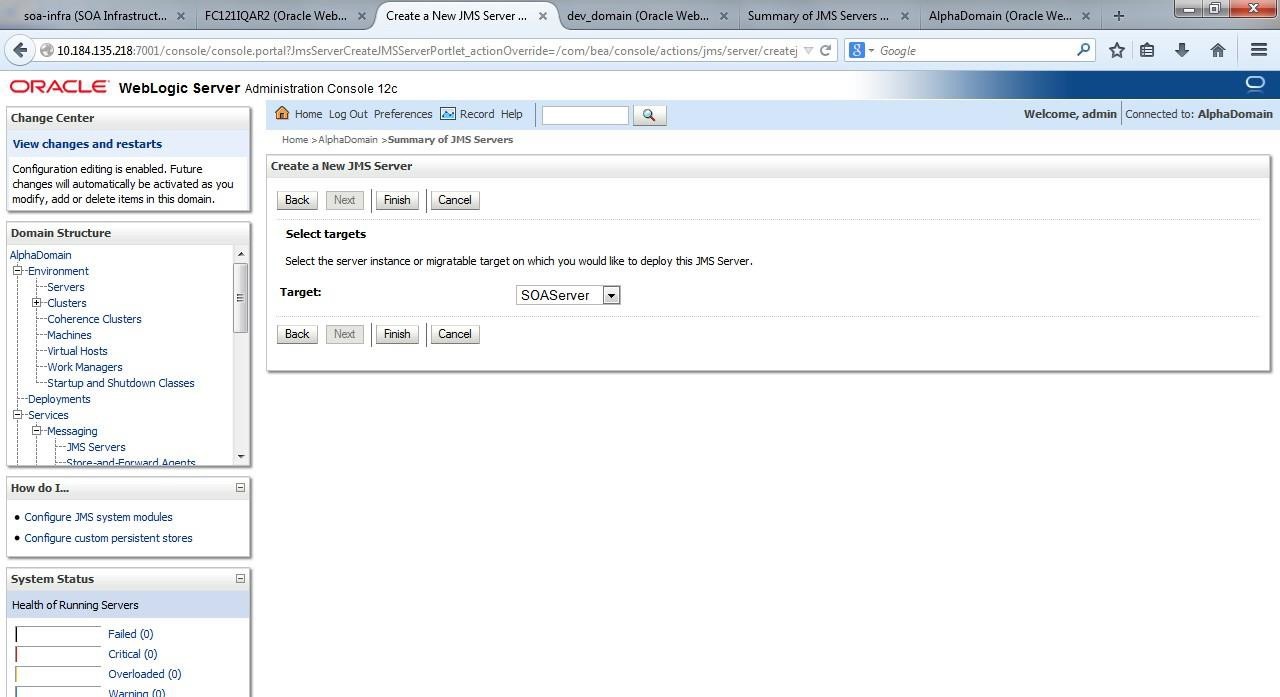Click AlphaDomain breadcrumb link
1280x697 pixels.
pyautogui.click(x=348, y=140)
